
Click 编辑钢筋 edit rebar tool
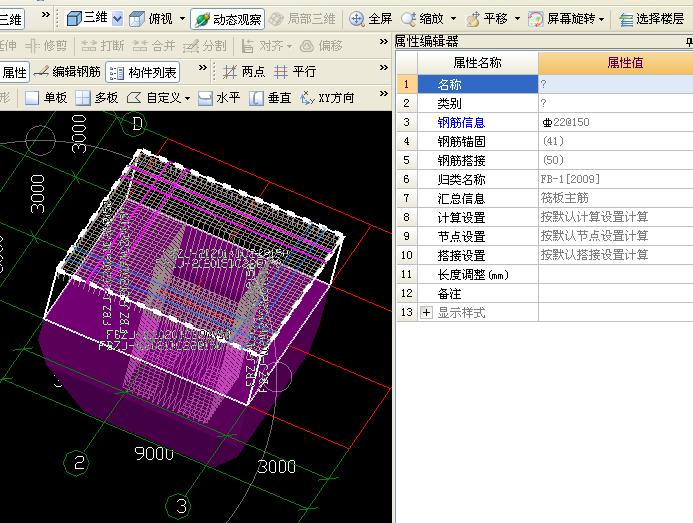point(67,72)
